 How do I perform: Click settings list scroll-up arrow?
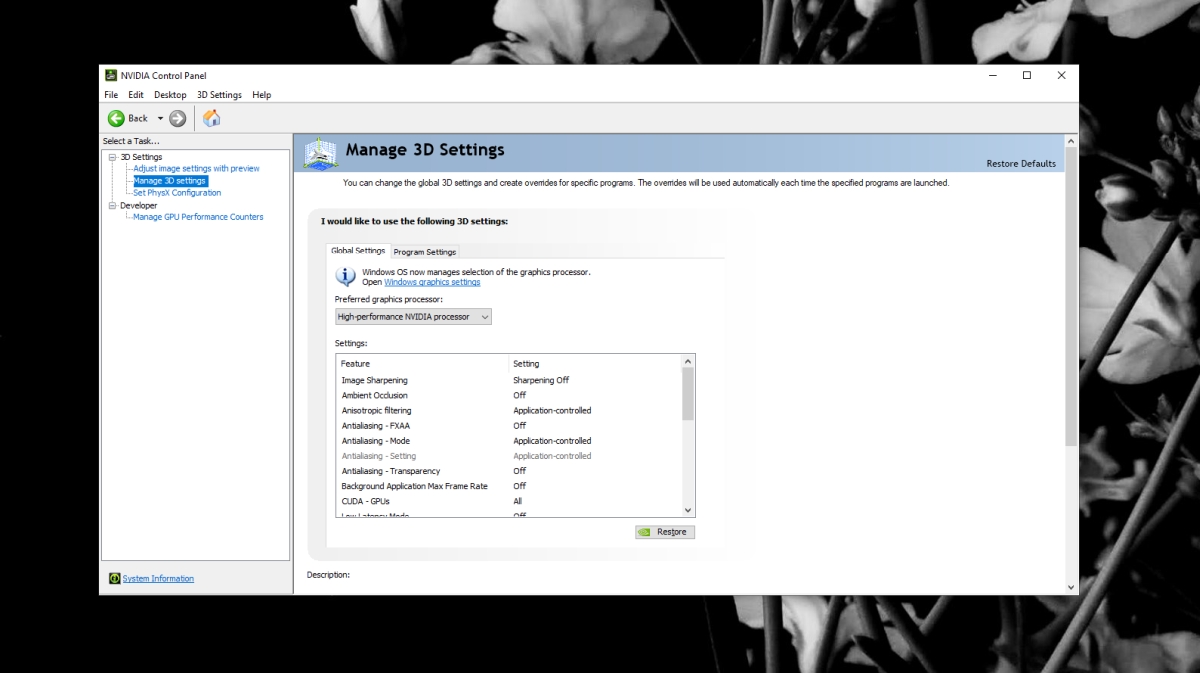[688, 361]
